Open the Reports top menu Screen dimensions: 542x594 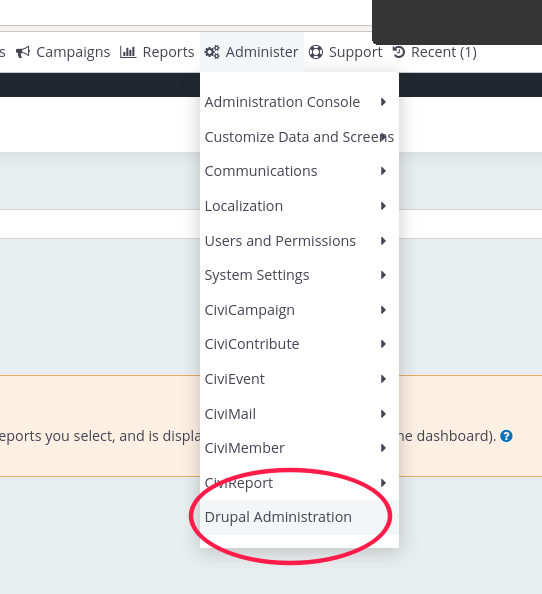point(157,52)
